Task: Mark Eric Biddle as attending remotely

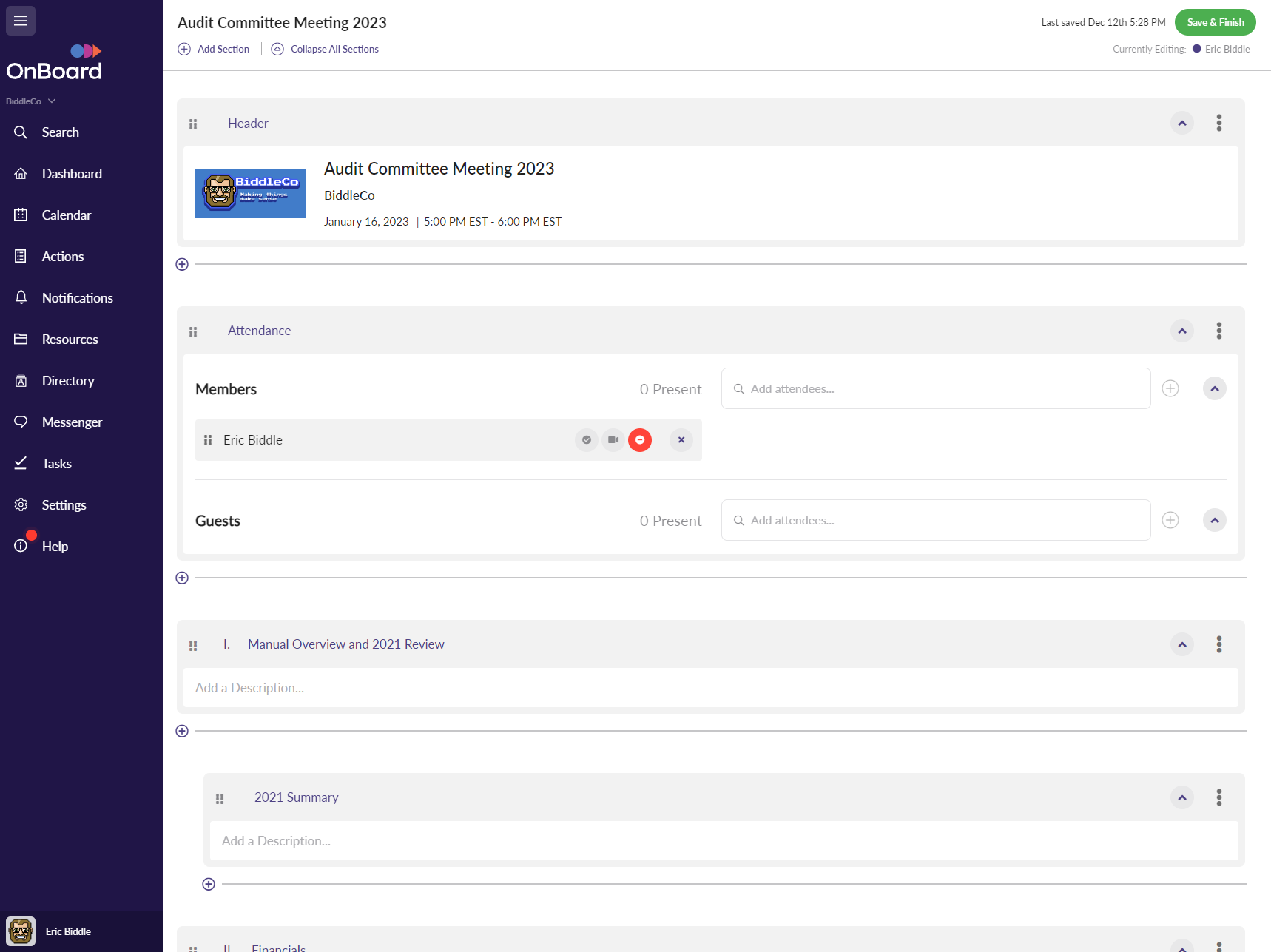Action: click(x=613, y=440)
